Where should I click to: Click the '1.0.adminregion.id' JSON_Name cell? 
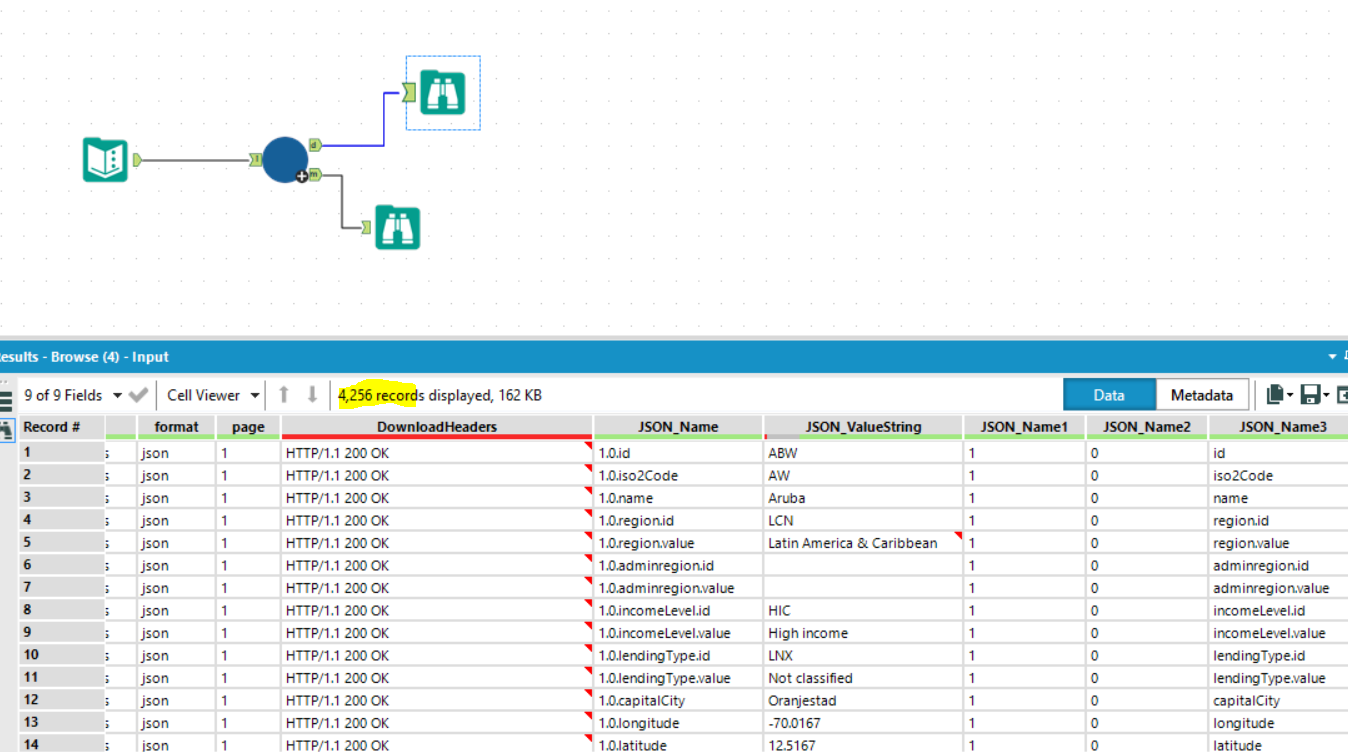click(678, 566)
